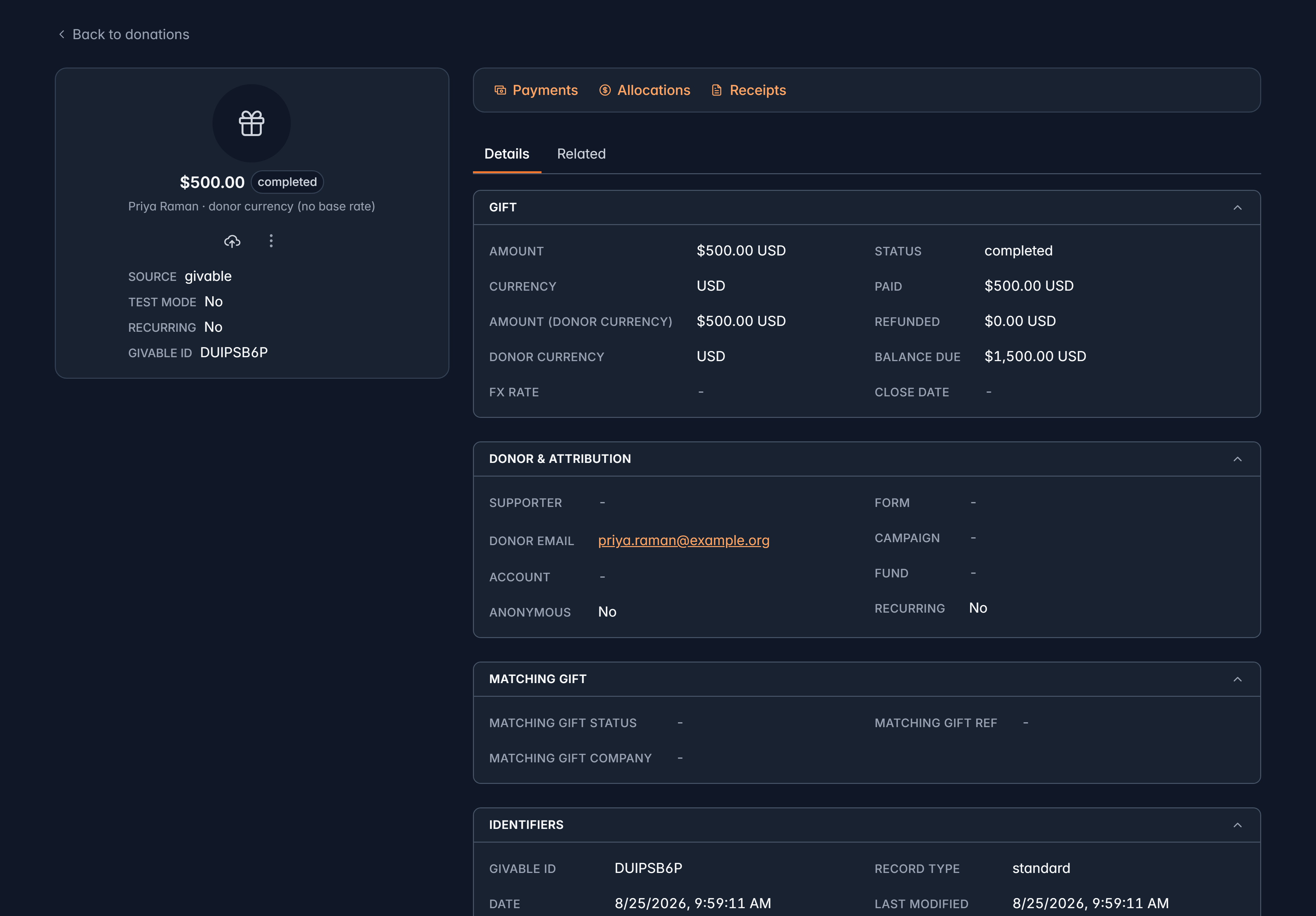1316x916 pixels.
Task: Click the Amount (Donor Currency) value
Action: pos(741,321)
